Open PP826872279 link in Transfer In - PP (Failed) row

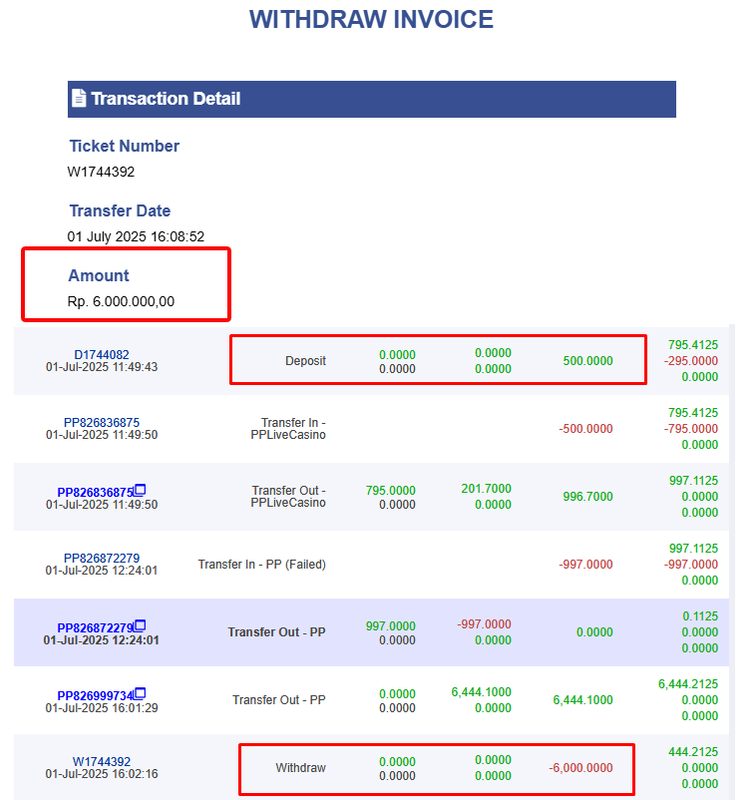tap(102, 558)
